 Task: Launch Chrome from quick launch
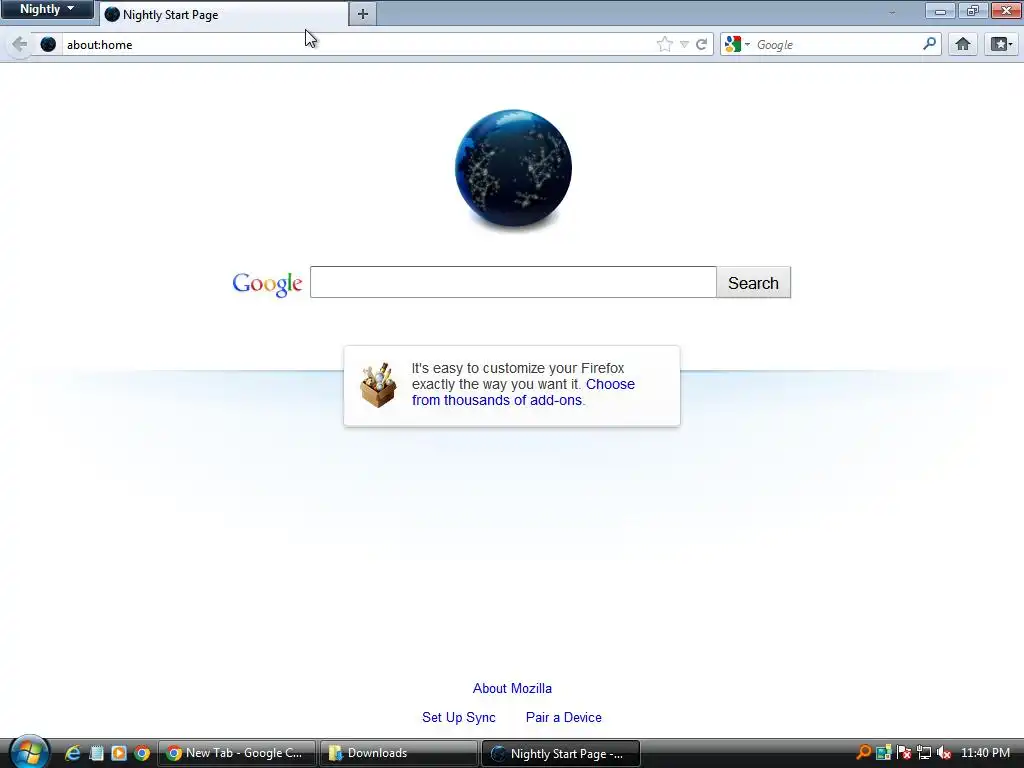[142, 753]
